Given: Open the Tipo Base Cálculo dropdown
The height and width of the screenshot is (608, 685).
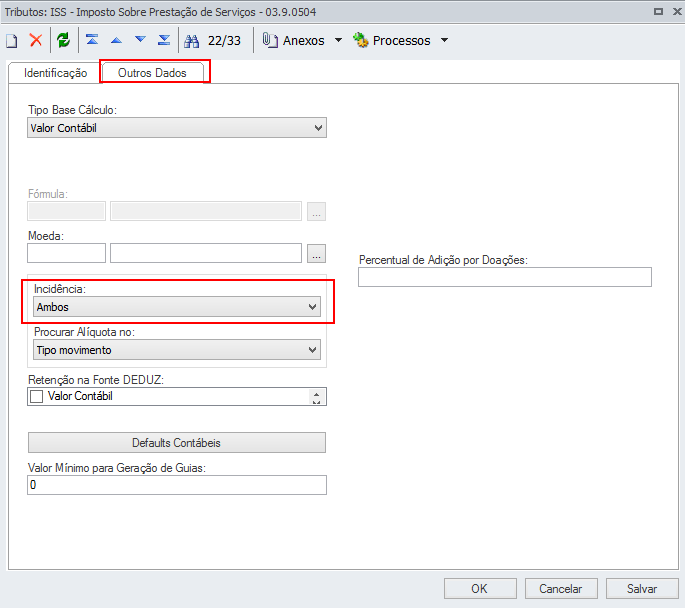Looking at the screenshot, I should (177, 128).
